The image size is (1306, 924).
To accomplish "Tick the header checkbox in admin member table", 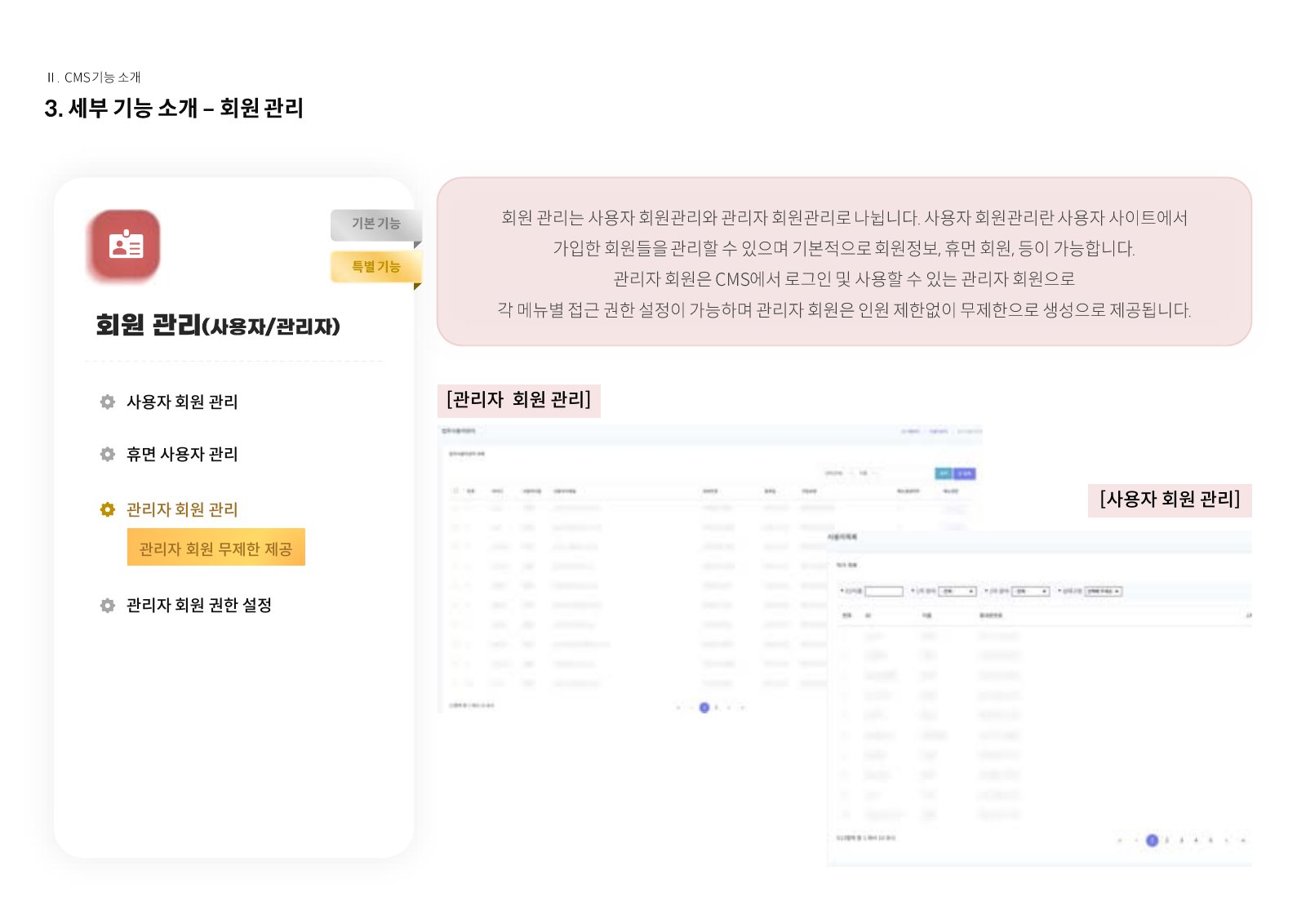I will (x=455, y=491).
